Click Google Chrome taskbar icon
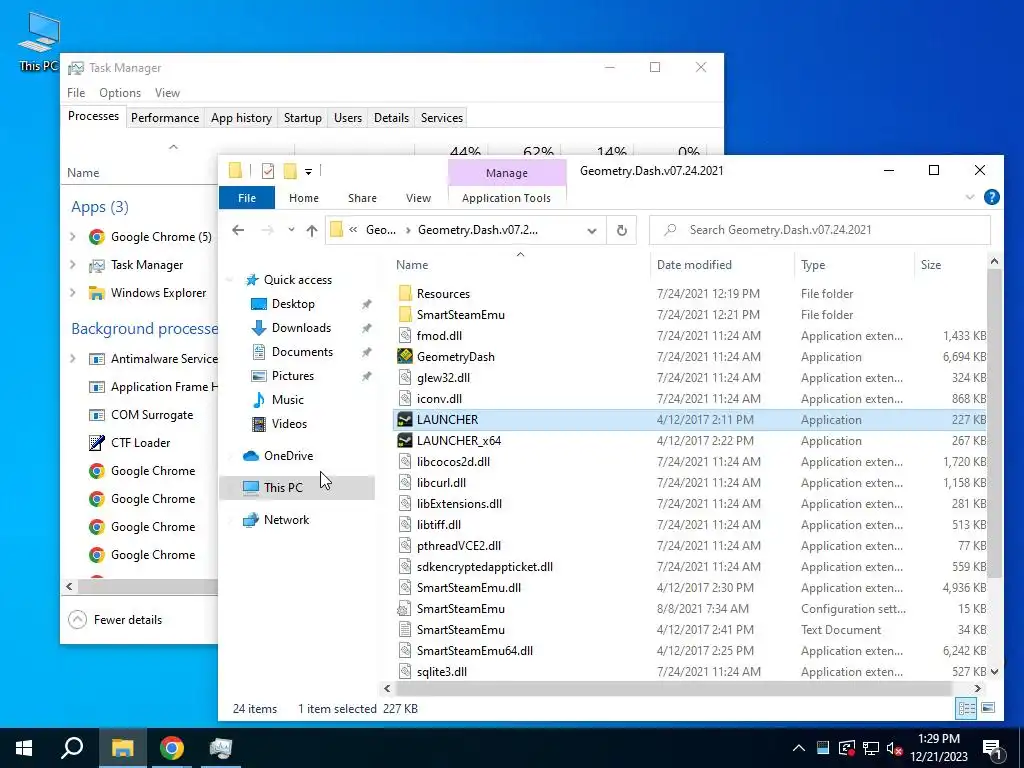 [x=172, y=748]
